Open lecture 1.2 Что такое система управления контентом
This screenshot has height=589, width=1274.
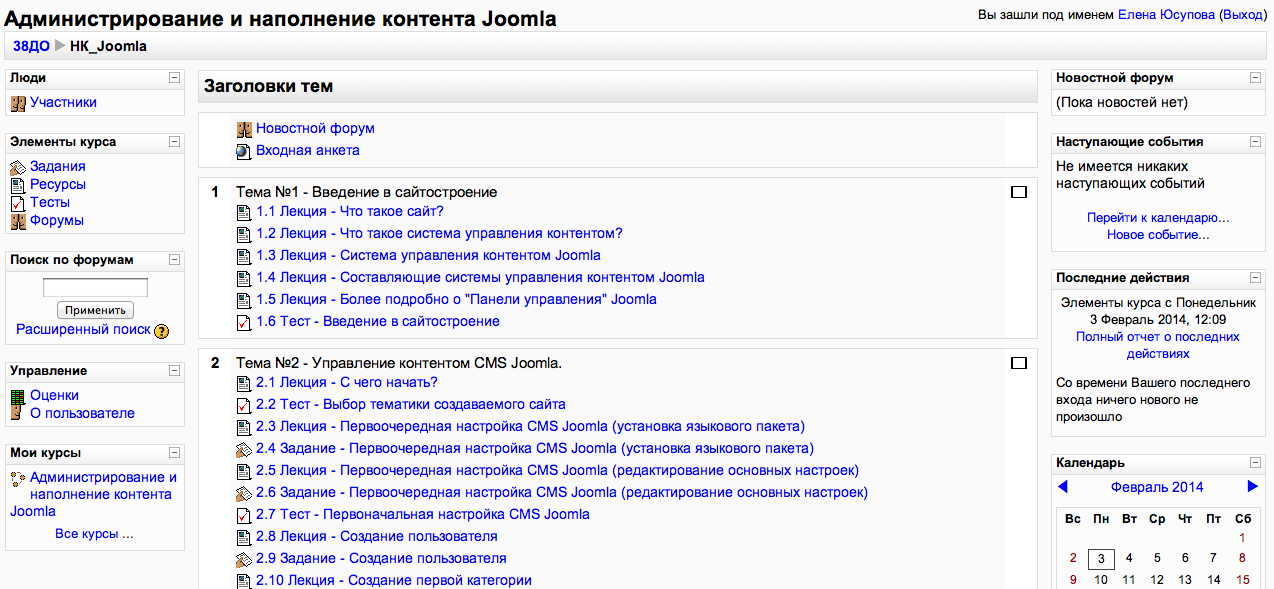439,233
